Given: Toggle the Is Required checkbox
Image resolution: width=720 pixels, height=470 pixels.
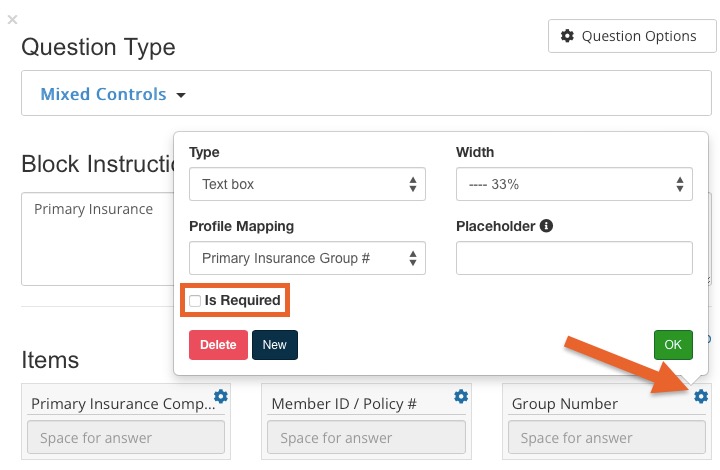Looking at the screenshot, I should coord(195,301).
